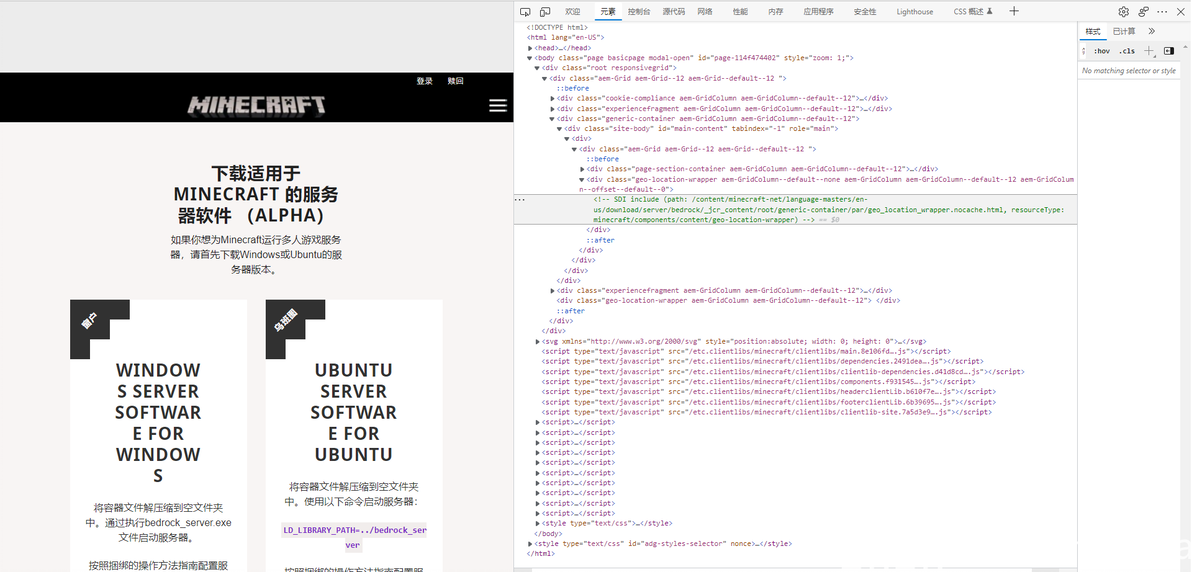This screenshot has width=1192, height=572.
Task: Click the 登录 link on Minecraft header
Action: (x=424, y=81)
